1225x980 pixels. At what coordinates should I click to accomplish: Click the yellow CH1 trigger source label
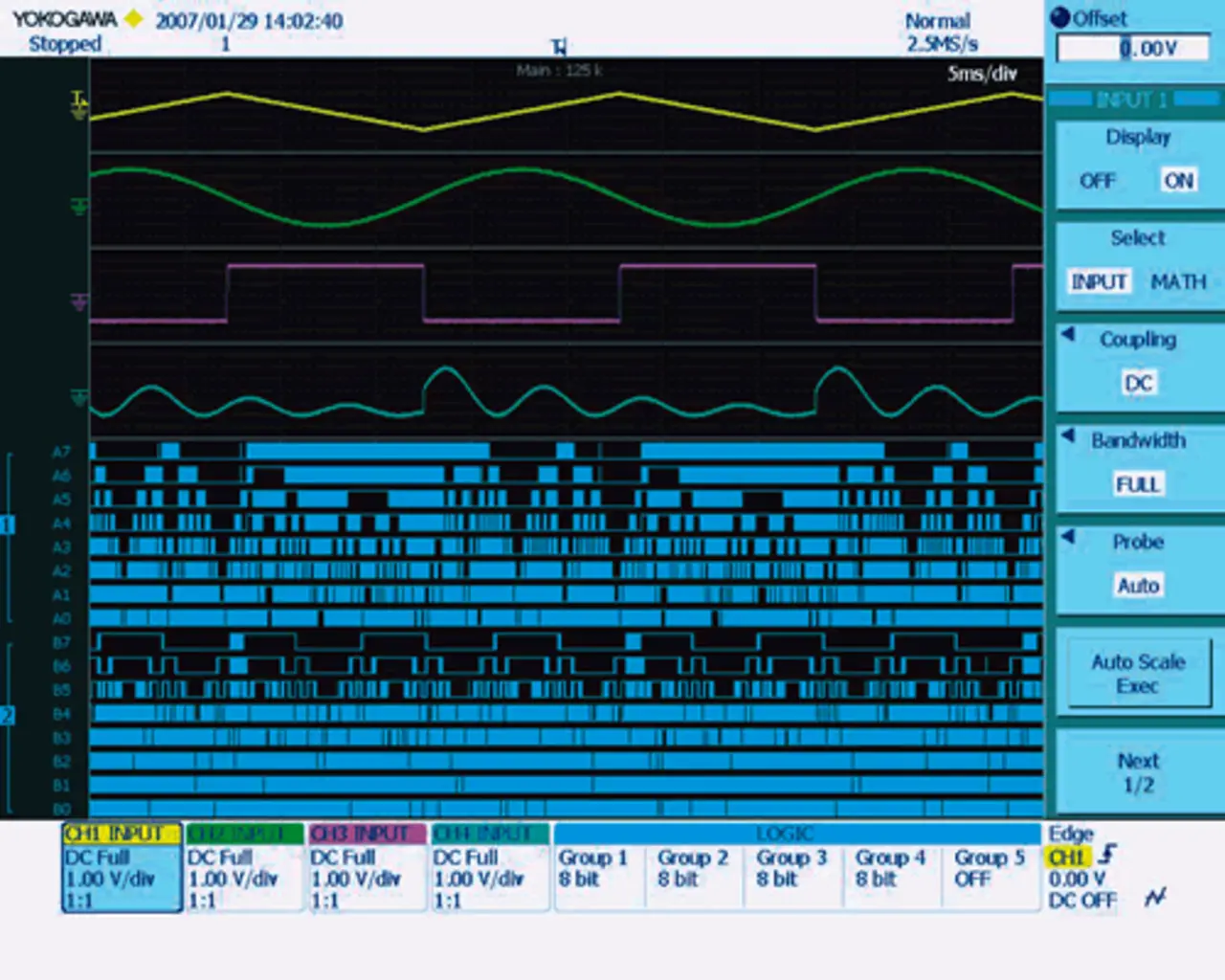tap(1066, 857)
